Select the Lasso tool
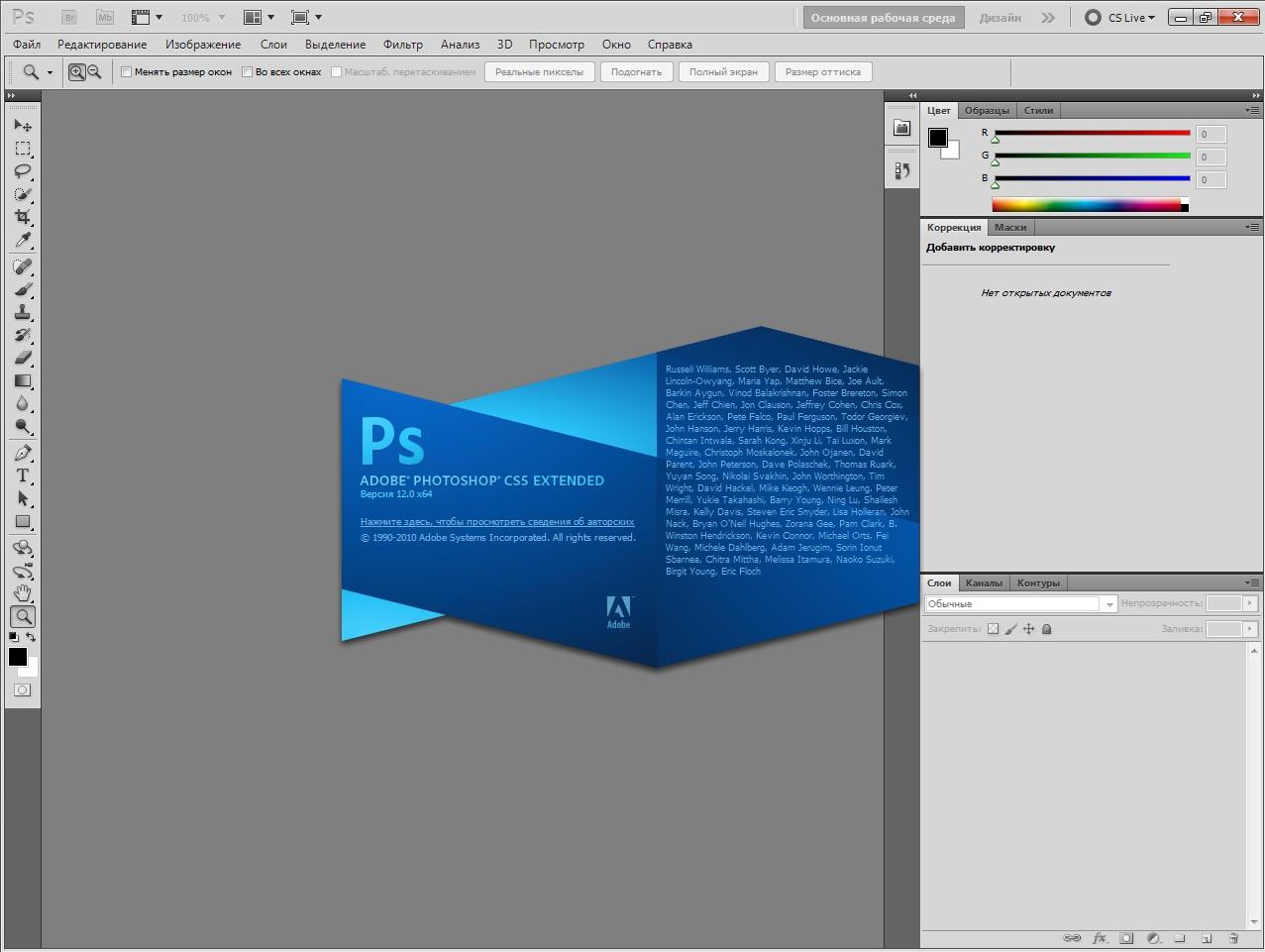This screenshot has height=952, width=1265. coord(23,171)
